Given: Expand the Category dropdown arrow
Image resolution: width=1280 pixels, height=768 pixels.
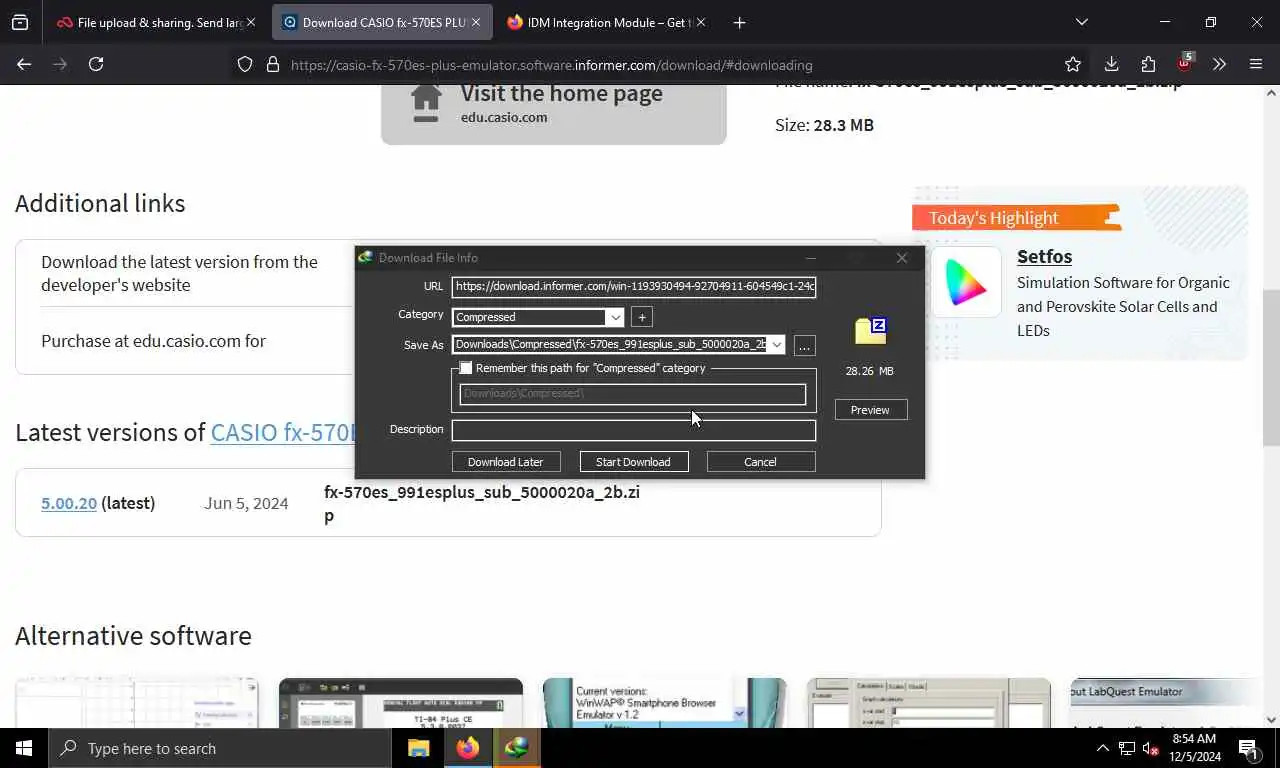Looking at the screenshot, I should click(x=615, y=317).
